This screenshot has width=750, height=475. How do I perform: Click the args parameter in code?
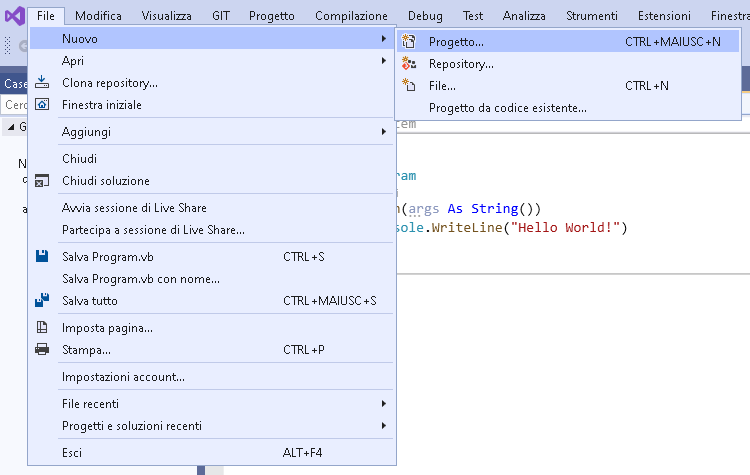[424, 210]
